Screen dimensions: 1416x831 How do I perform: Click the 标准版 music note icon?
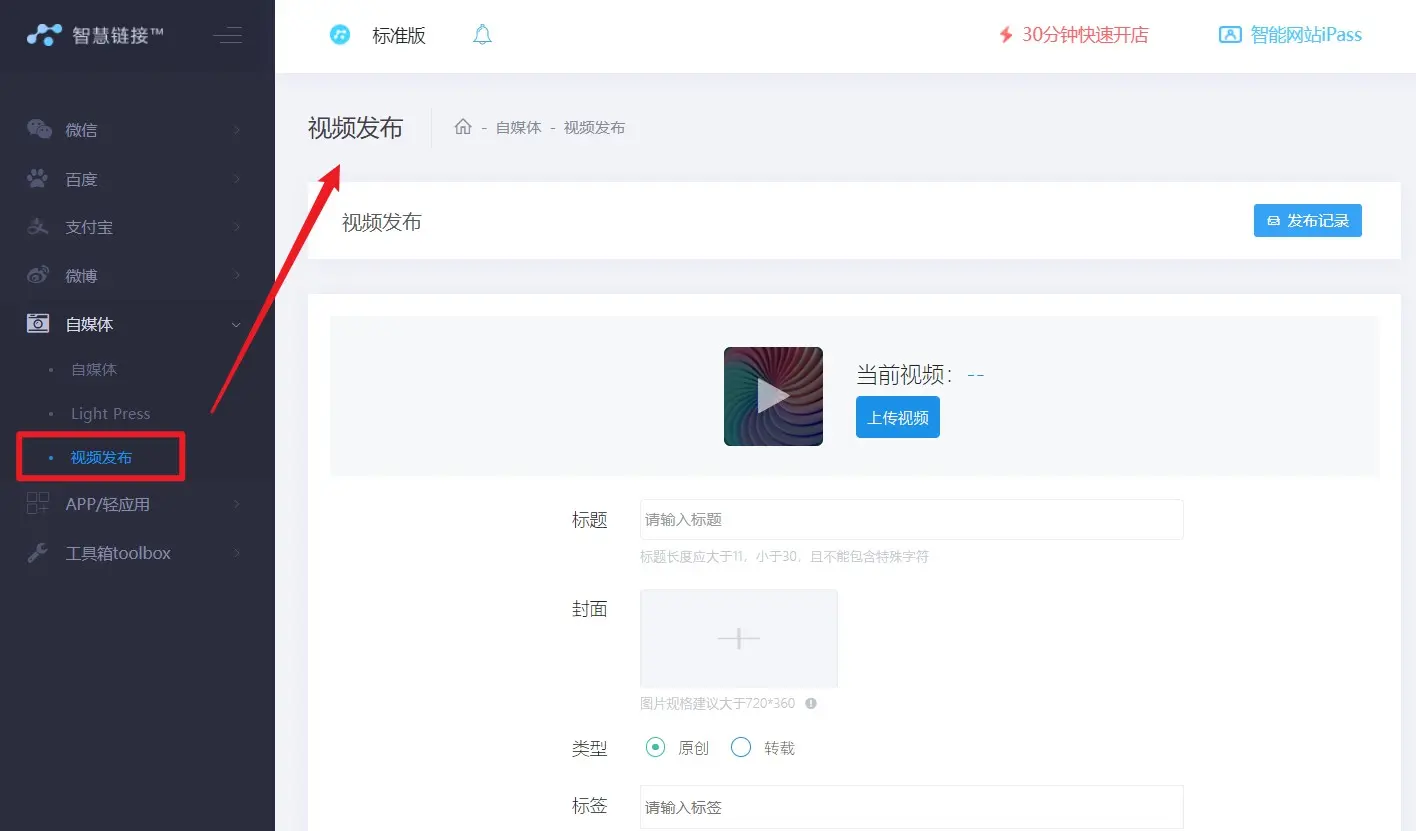coord(340,35)
